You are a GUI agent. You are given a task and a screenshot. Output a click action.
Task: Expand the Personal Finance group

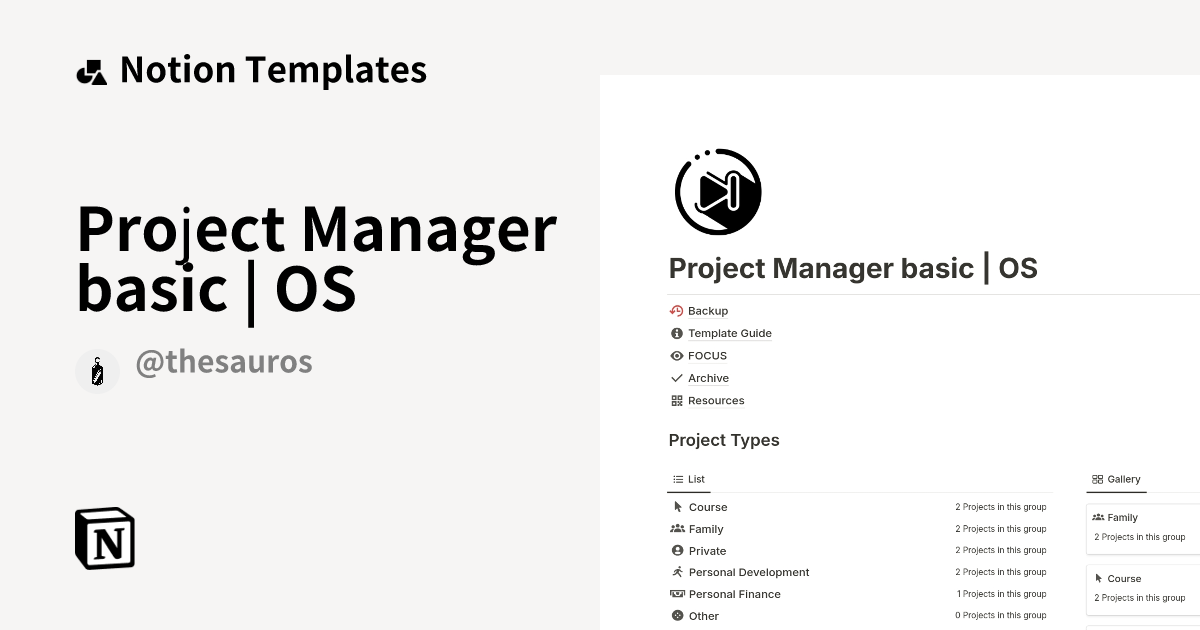point(734,593)
